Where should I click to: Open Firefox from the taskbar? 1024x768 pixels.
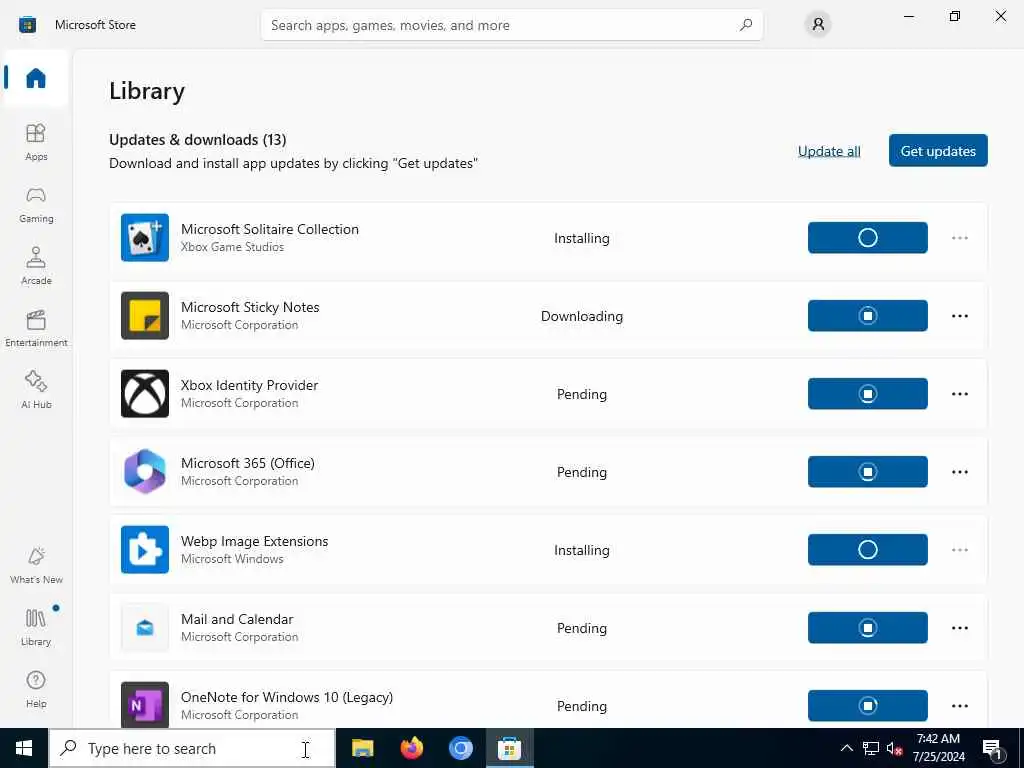[411, 748]
